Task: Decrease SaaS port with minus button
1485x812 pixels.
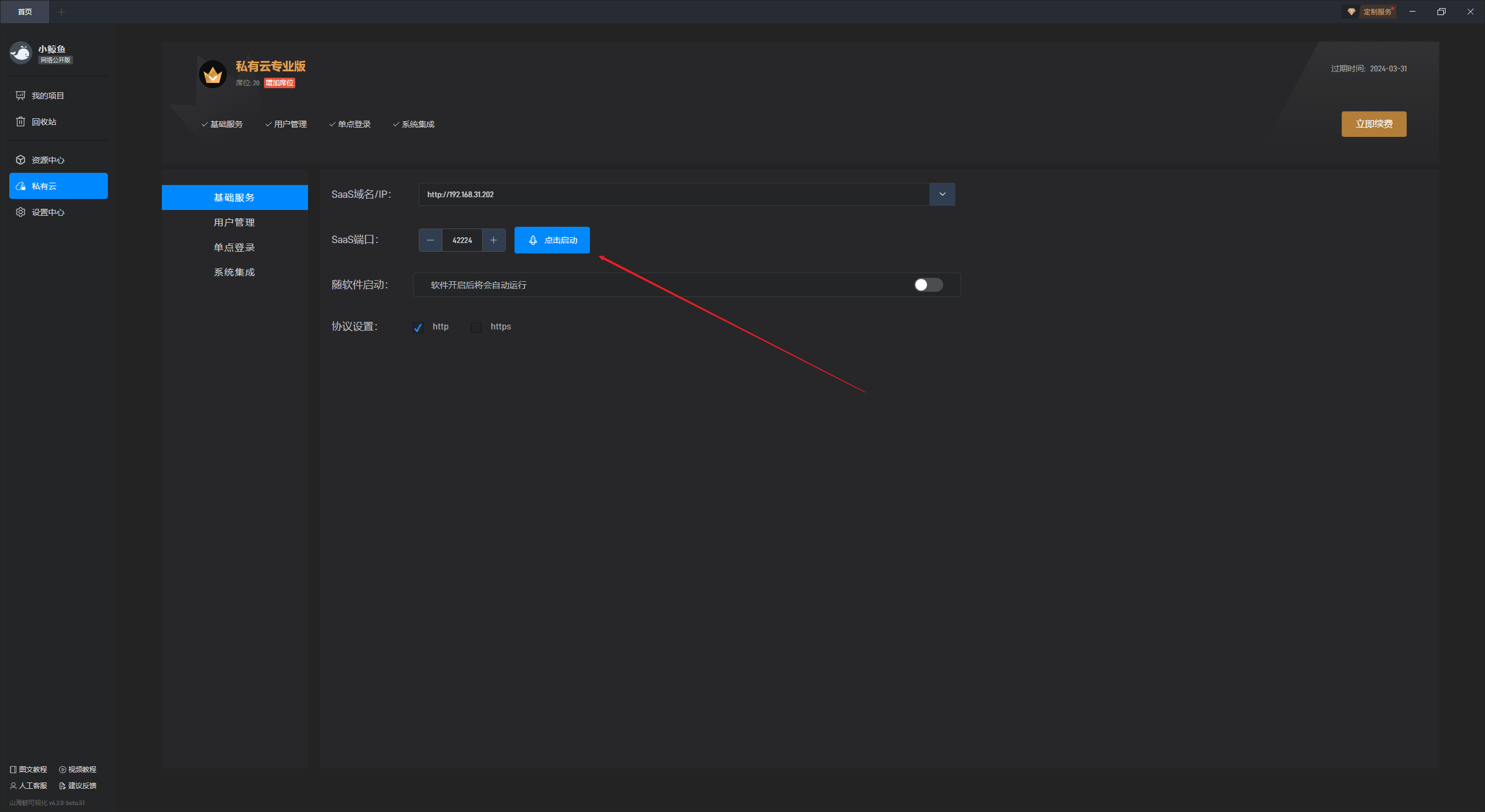Action: point(430,240)
